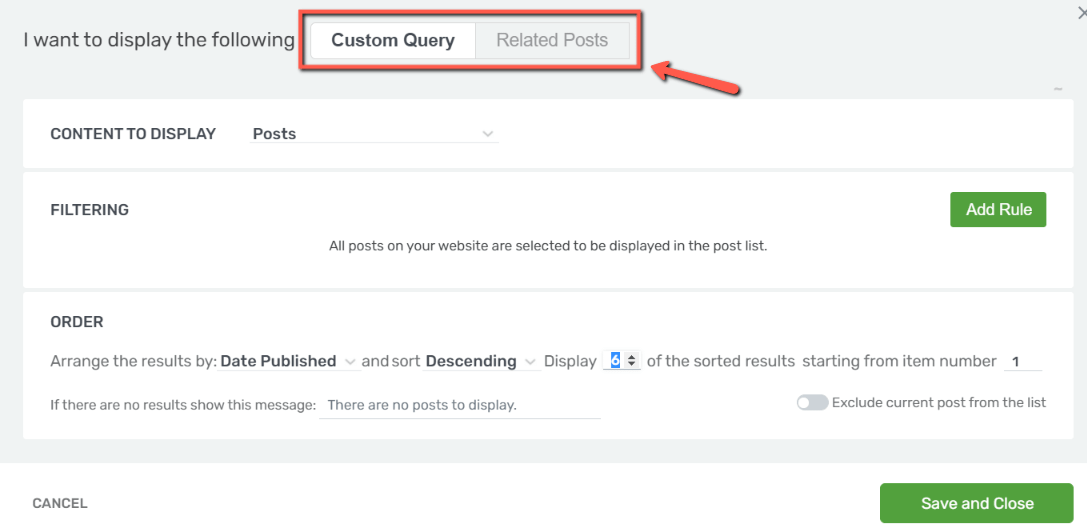
Task: Click the Save and Close button
Action: [x=977, y=503]
